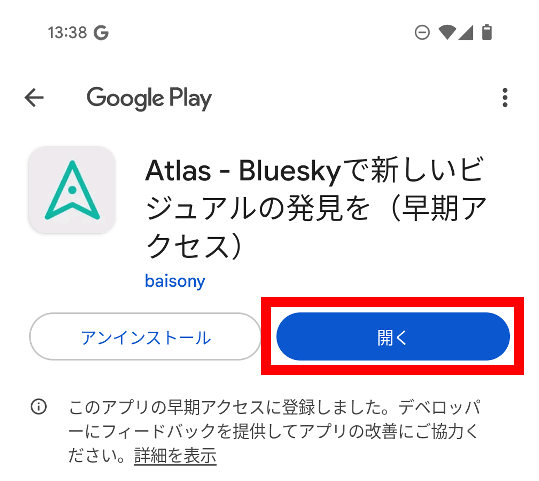Tap the Google Play header title

tap(149, 98)
